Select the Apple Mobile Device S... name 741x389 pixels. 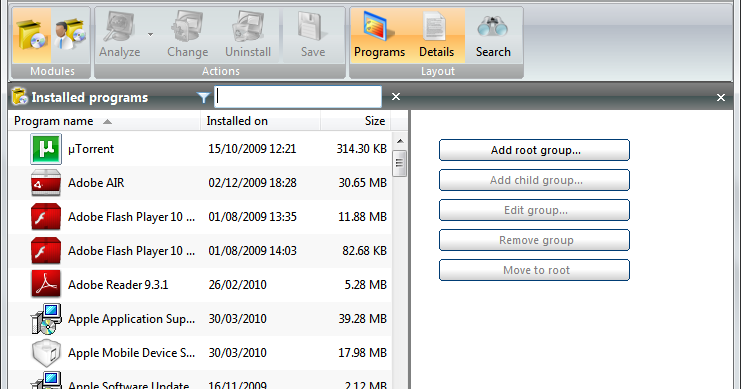click(x=131, y=353)
